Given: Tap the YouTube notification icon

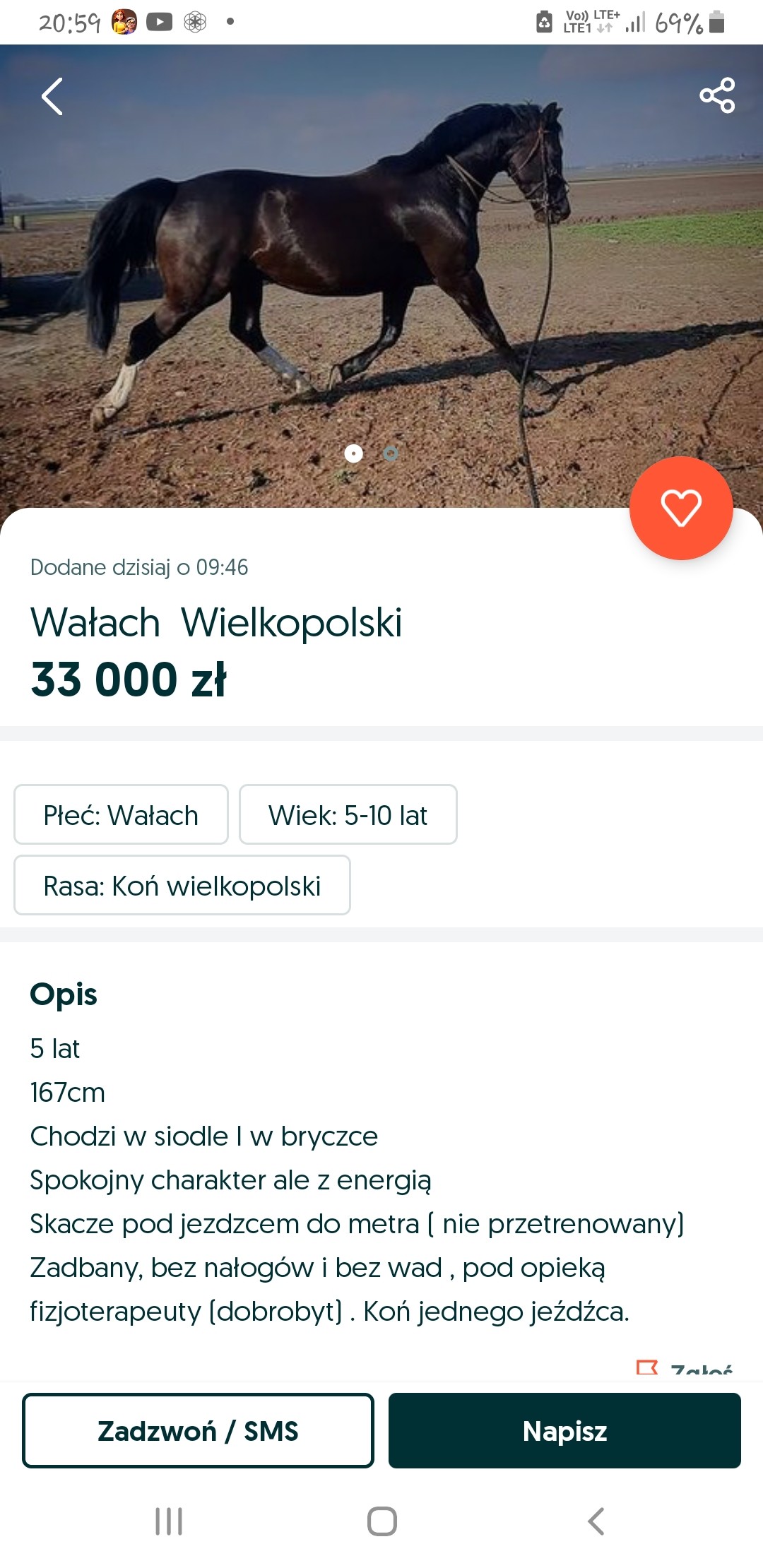Looking at the screenshot, I should click(160, 23).
